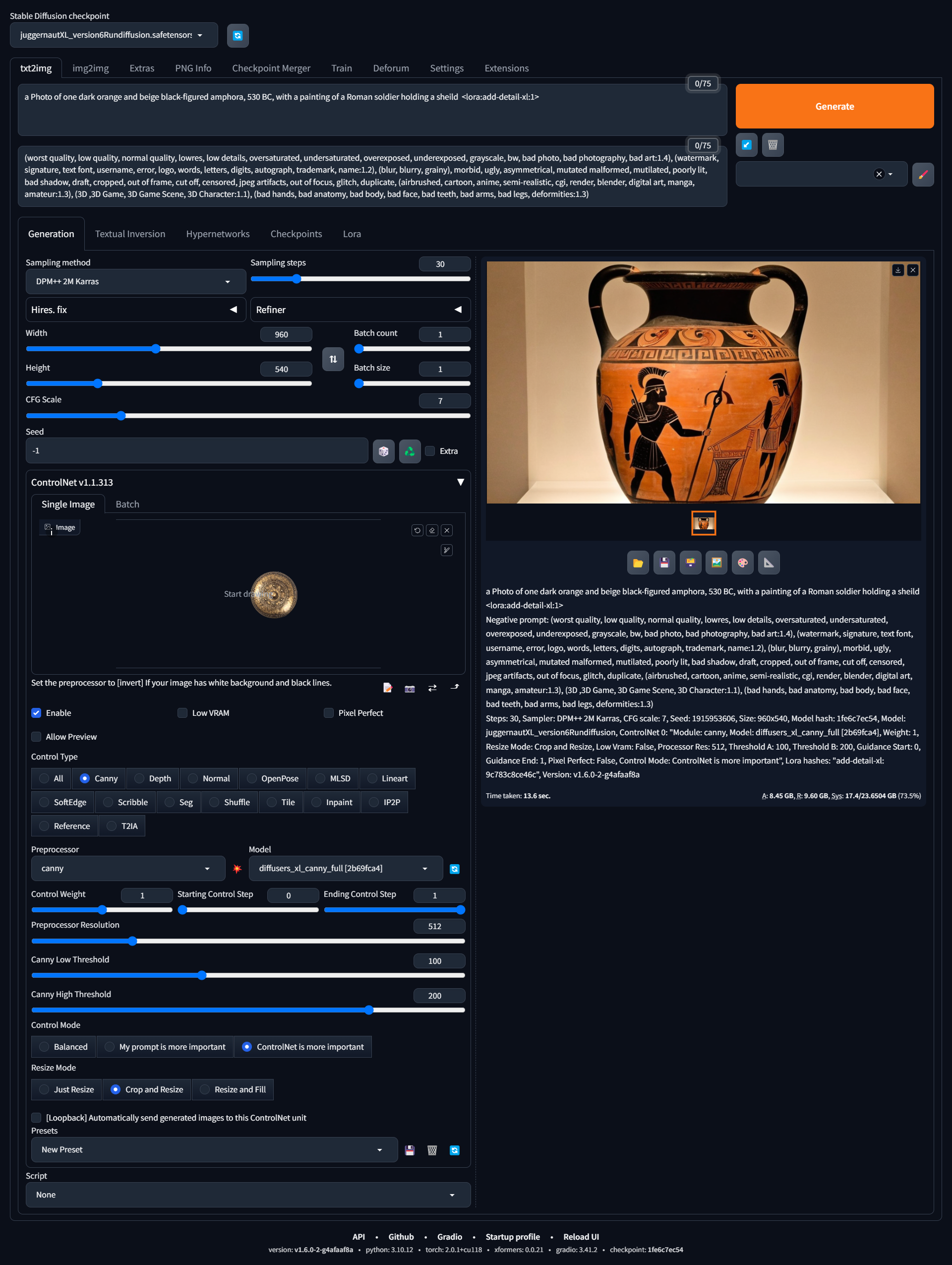Open the ControlNet Model dropdown
Screen dimensions: 952x1265
[x=345, y=868]
